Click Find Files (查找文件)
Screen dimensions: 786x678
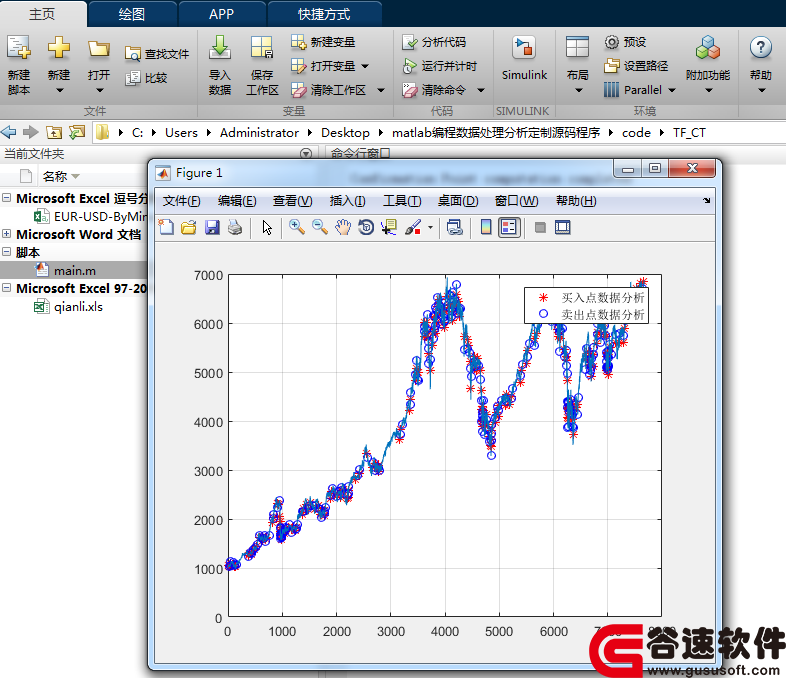coord(157,54)
